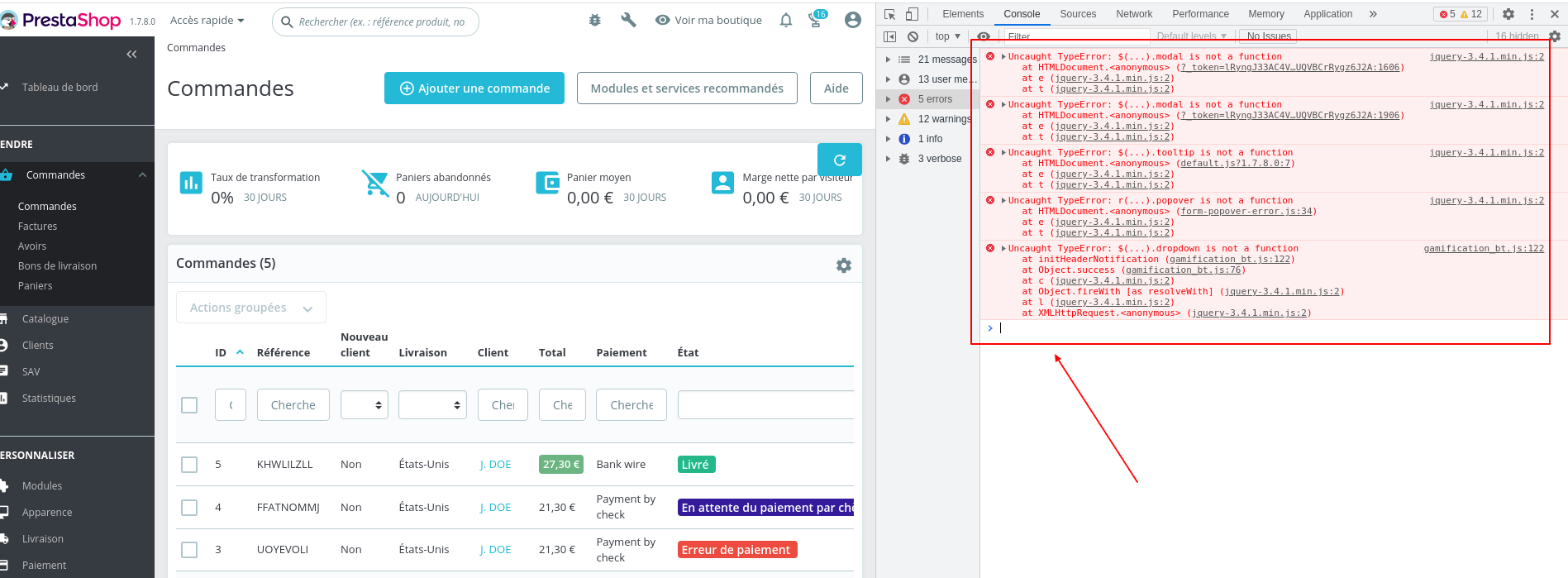
Task: Expand 5 errors group
Action: click(x=888, y=99)
